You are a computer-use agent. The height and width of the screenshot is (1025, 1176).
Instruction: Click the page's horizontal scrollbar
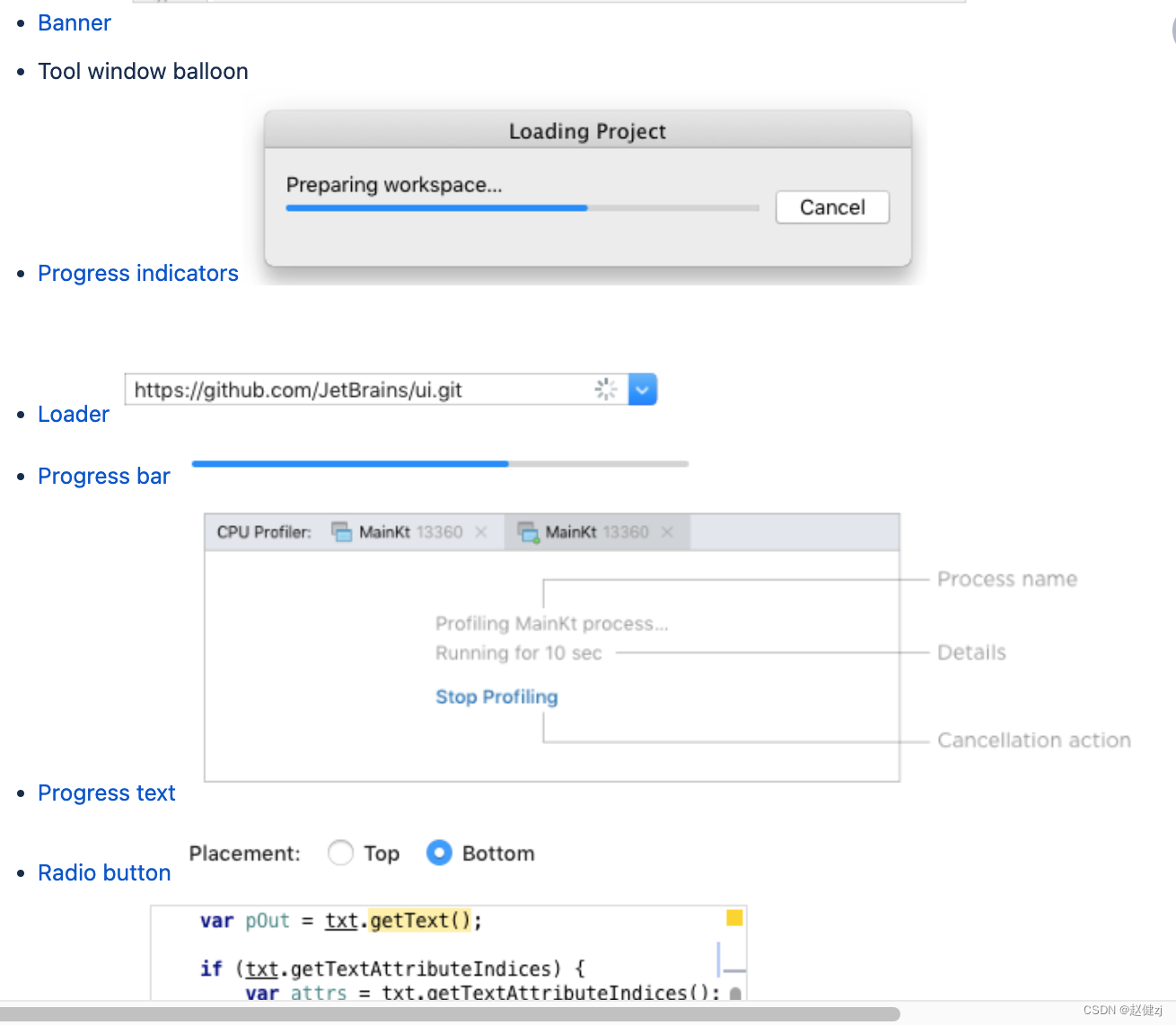click(450, 1014)
